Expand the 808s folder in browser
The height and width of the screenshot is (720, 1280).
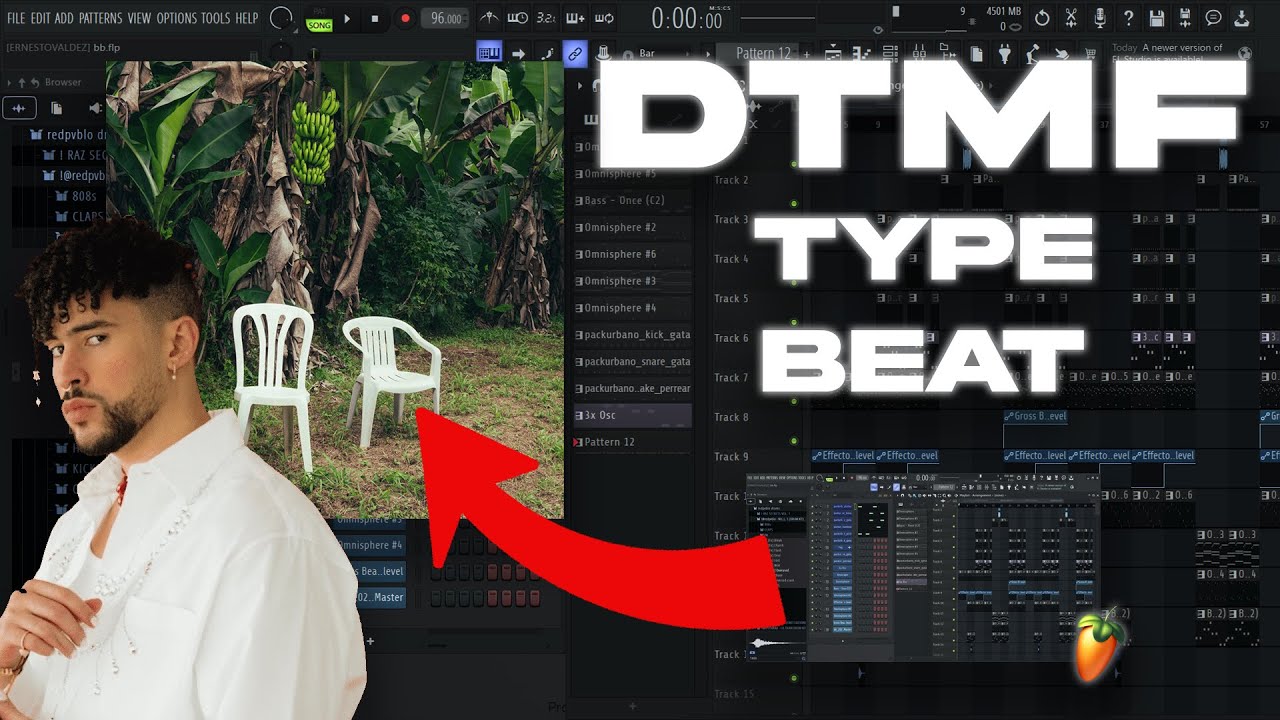[75, 196]
